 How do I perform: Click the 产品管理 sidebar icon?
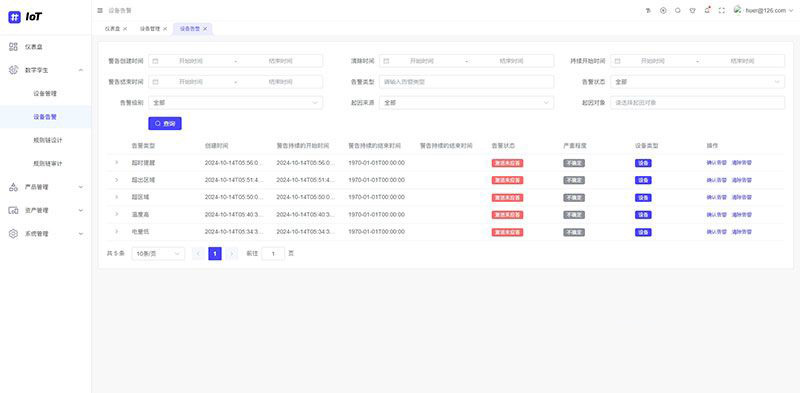[x=14, y=187]
